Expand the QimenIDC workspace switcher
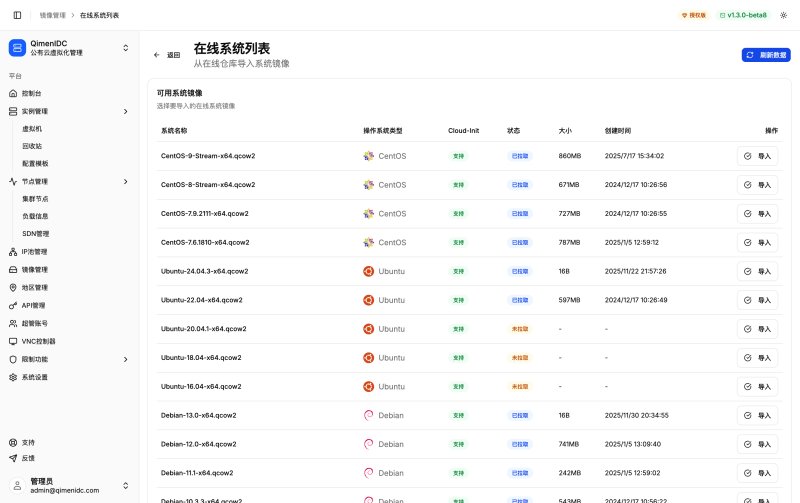Image resolution: width=800 pixels, height=503 pixels. (x=126, y=48)
